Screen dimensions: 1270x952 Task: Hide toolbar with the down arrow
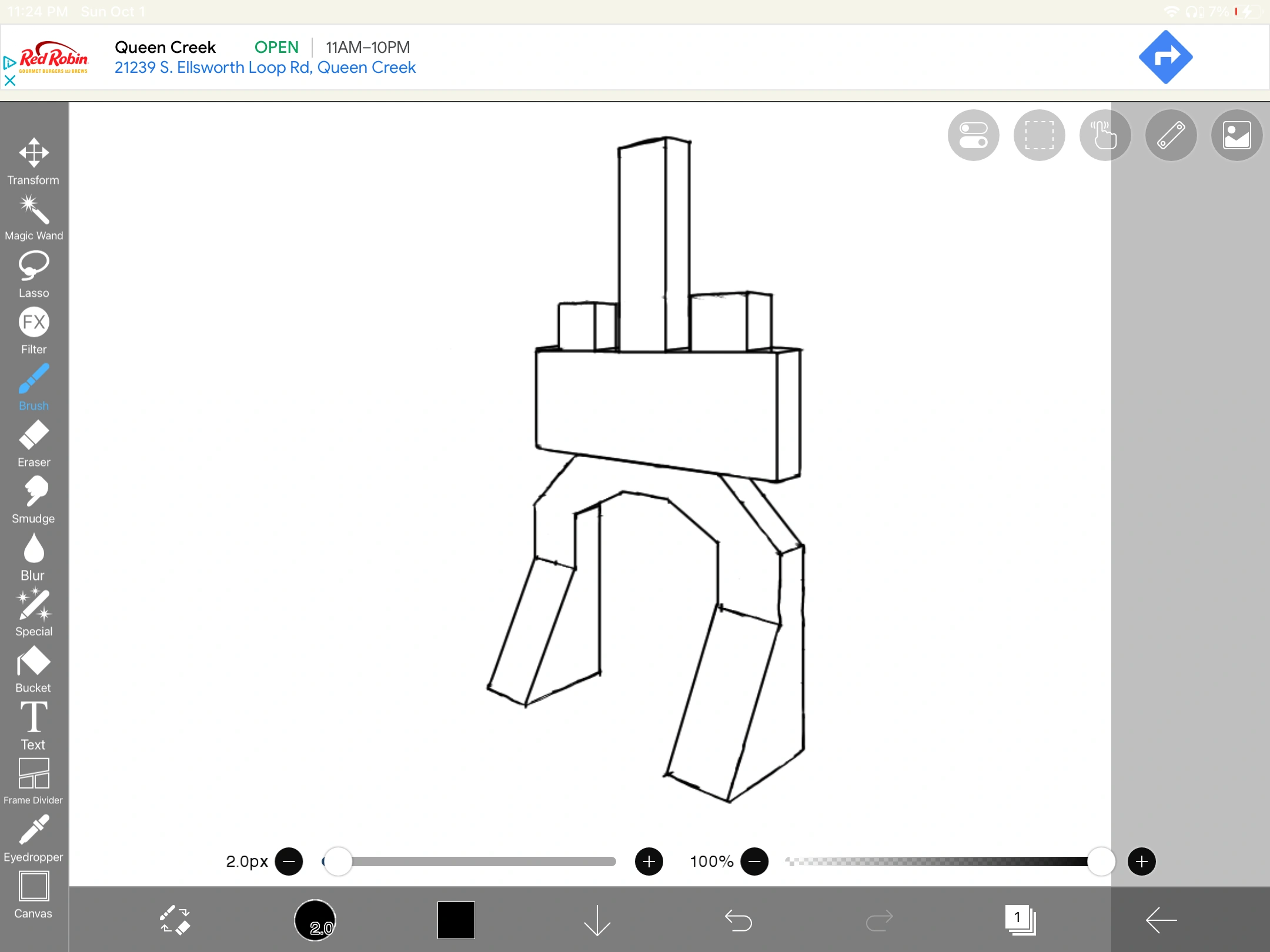(x=597, y=920)
